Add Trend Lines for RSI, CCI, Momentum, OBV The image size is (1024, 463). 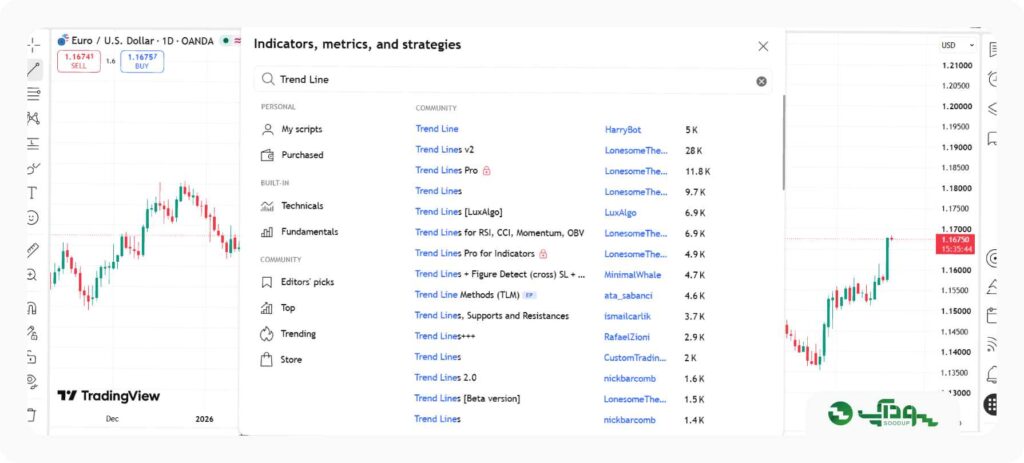500,232
